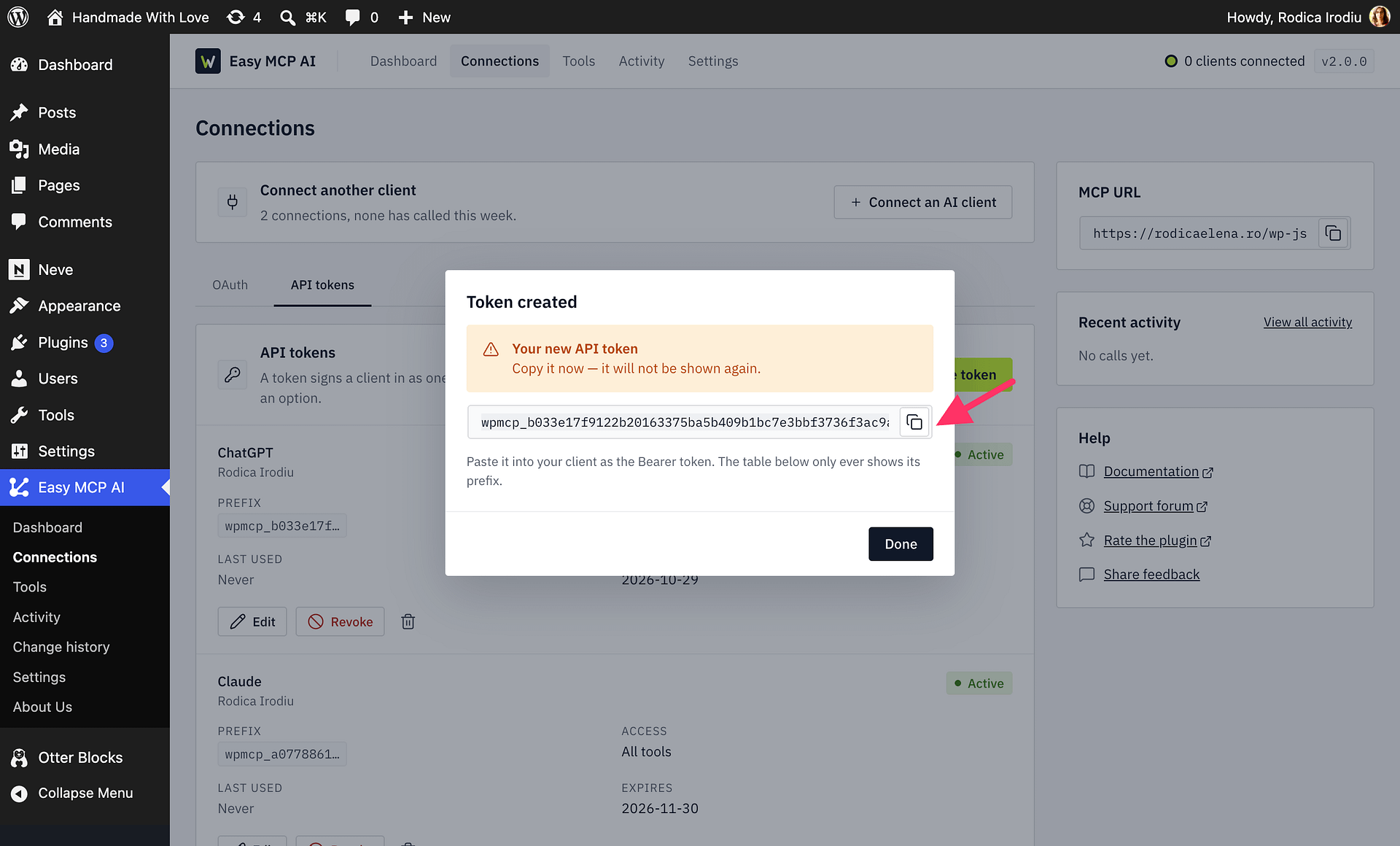Click the new API token text field
The height and width of the screenshot is (846, 1400).
point(685,422)
